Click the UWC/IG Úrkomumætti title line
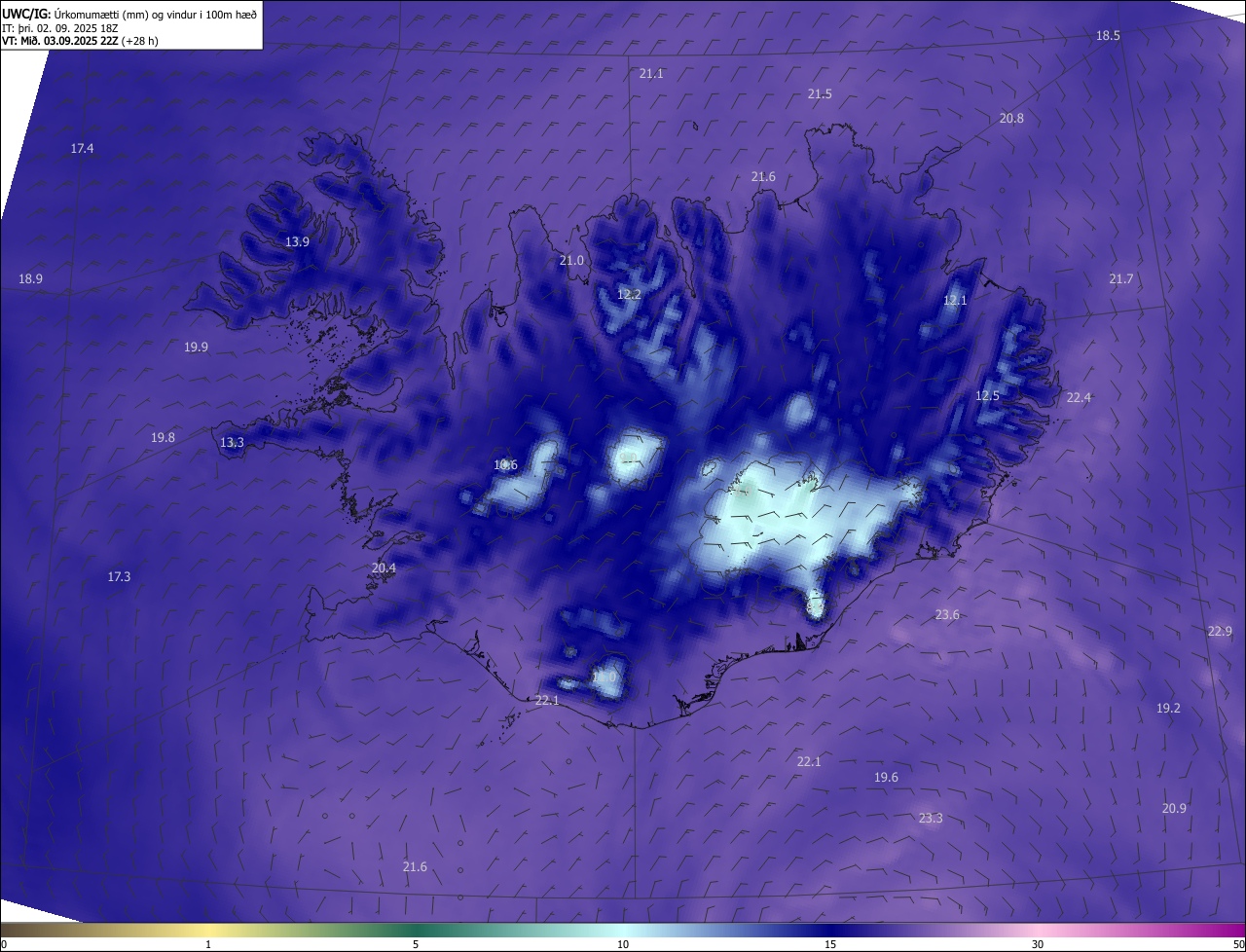 tap(129, 14)
